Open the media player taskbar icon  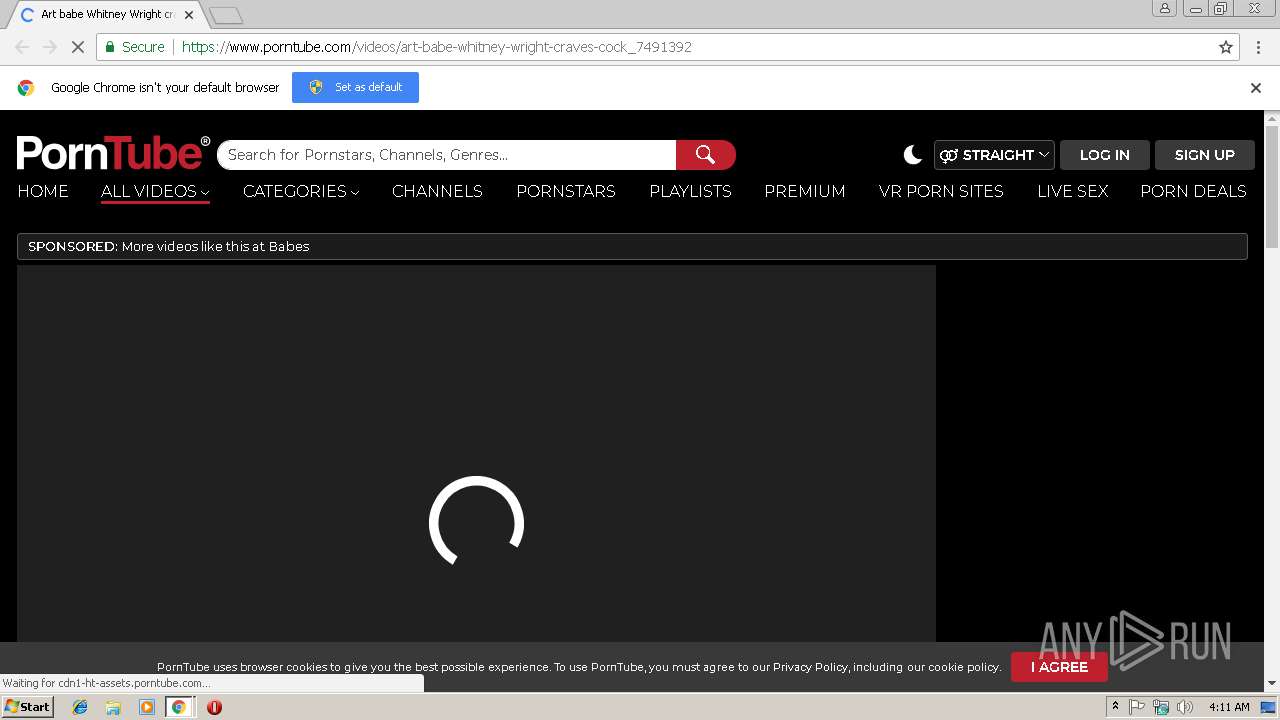[146, 707]
